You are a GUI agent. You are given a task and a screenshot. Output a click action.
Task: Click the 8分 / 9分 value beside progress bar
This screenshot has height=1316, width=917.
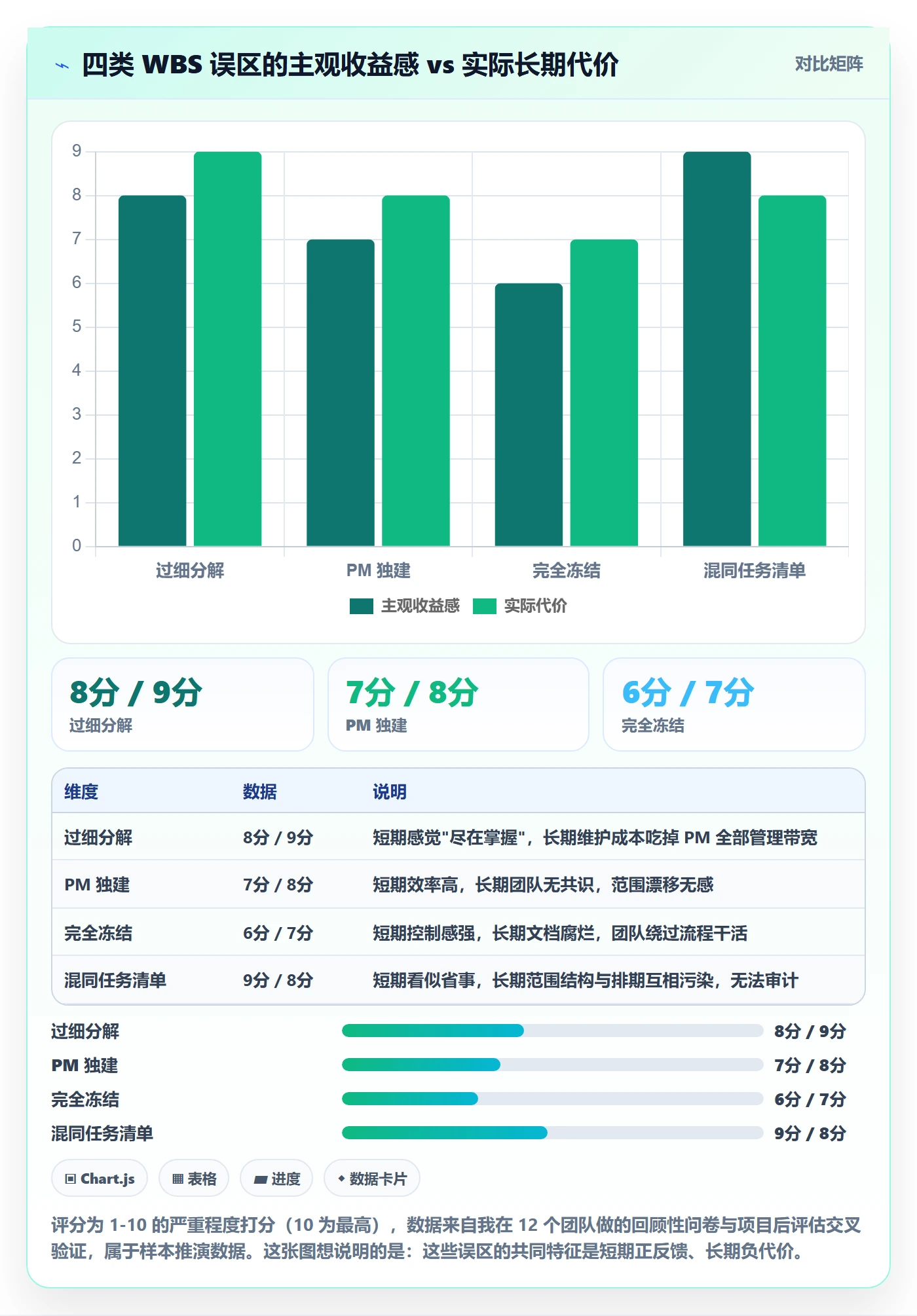[x=810, y=1031]
